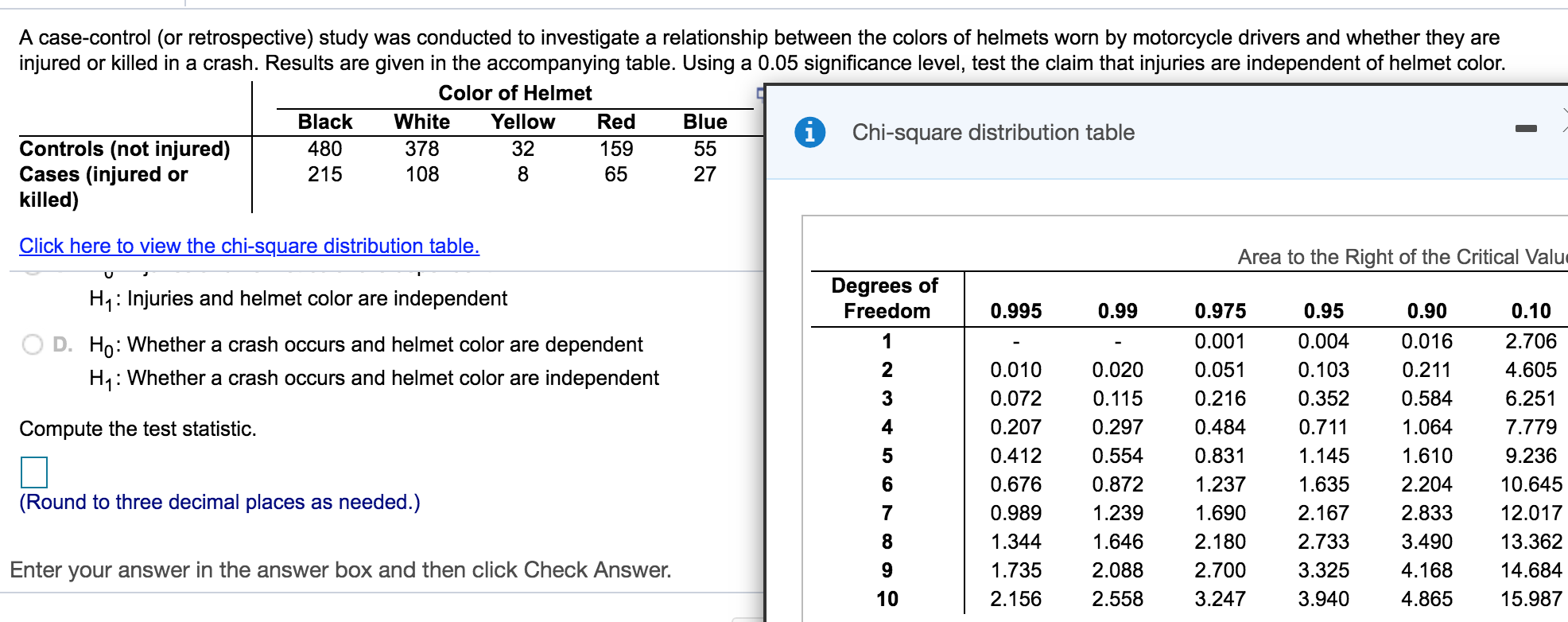The width and height of the screenshot is (1568, 622).
Task: Click degrees of freedom row 9 label
Action: point(887,570)
